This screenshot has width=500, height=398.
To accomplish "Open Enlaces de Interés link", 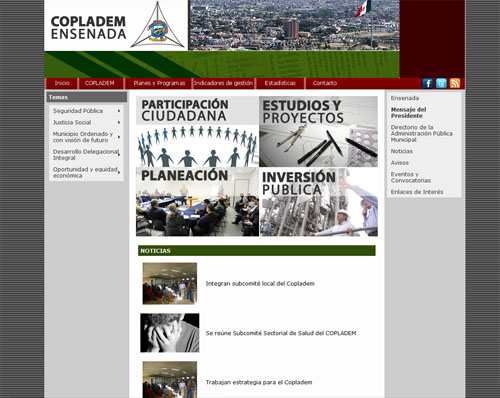I will tap(417, 192).
